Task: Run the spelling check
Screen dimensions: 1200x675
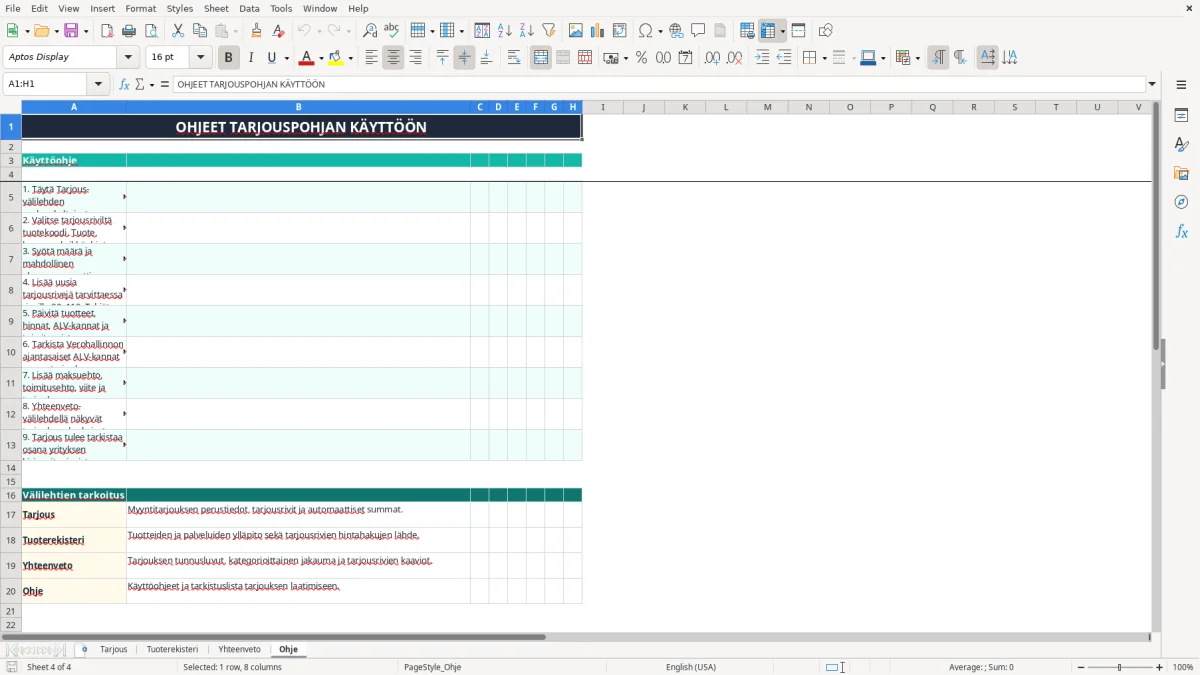Action: point(391,31)
